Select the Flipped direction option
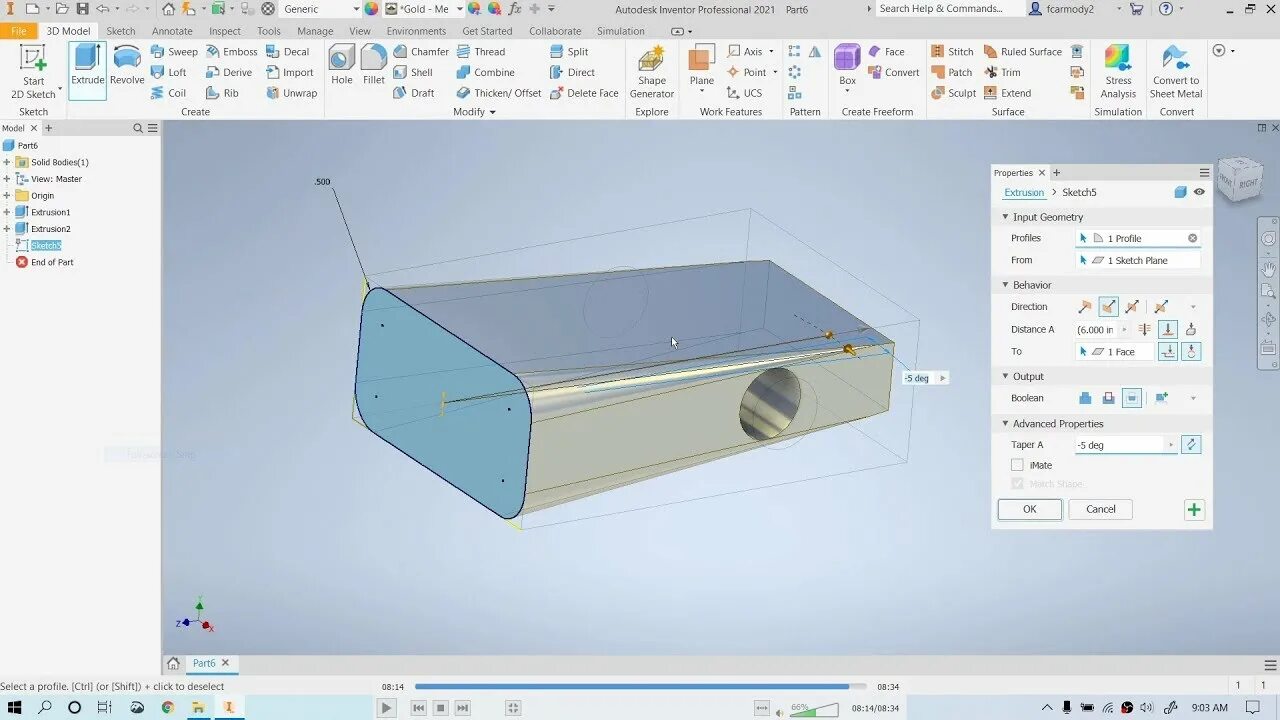 (x=1108, y=307)
